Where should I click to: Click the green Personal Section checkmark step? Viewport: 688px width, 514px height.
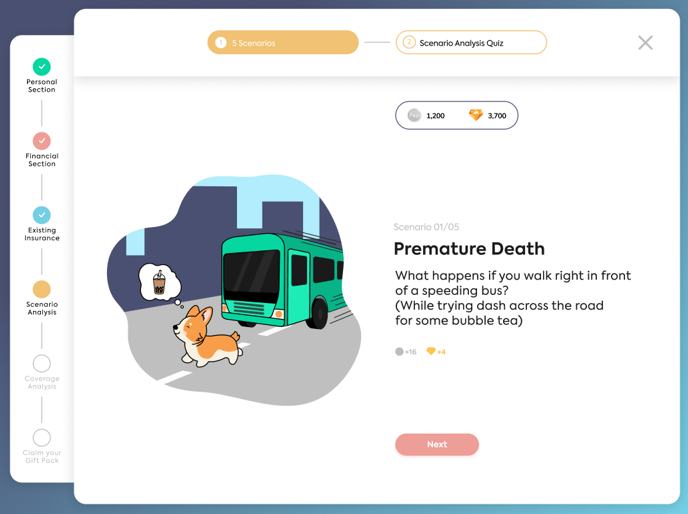click(41, 66)
